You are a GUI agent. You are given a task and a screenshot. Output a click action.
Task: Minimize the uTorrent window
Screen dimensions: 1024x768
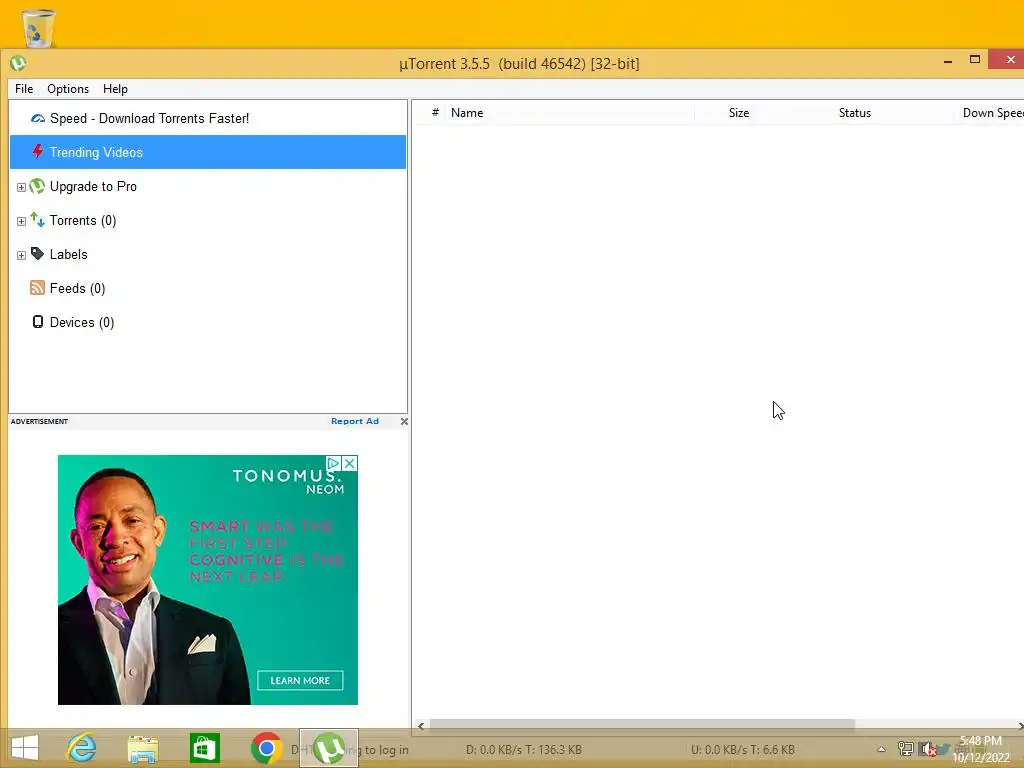coord(948,61)
